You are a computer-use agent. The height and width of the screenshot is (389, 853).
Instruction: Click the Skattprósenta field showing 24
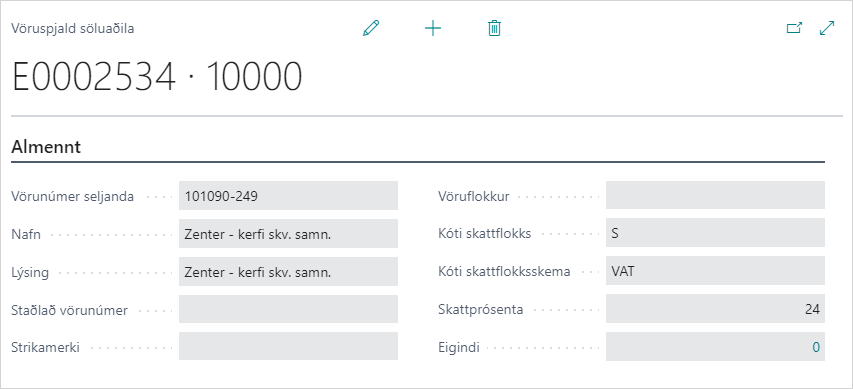(x=715, y=309)
